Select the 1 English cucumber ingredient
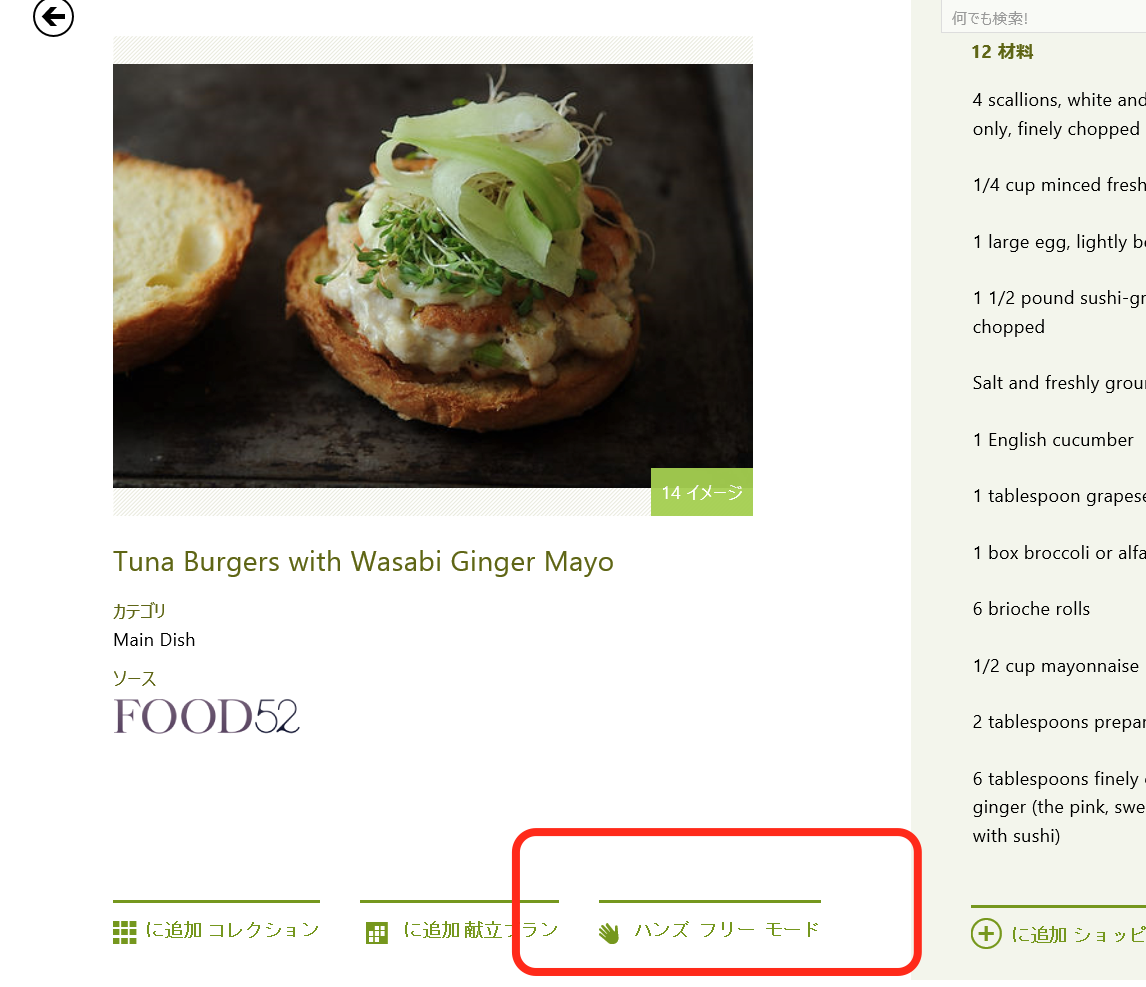The image size is (1146, 987). click(1053, 440)
